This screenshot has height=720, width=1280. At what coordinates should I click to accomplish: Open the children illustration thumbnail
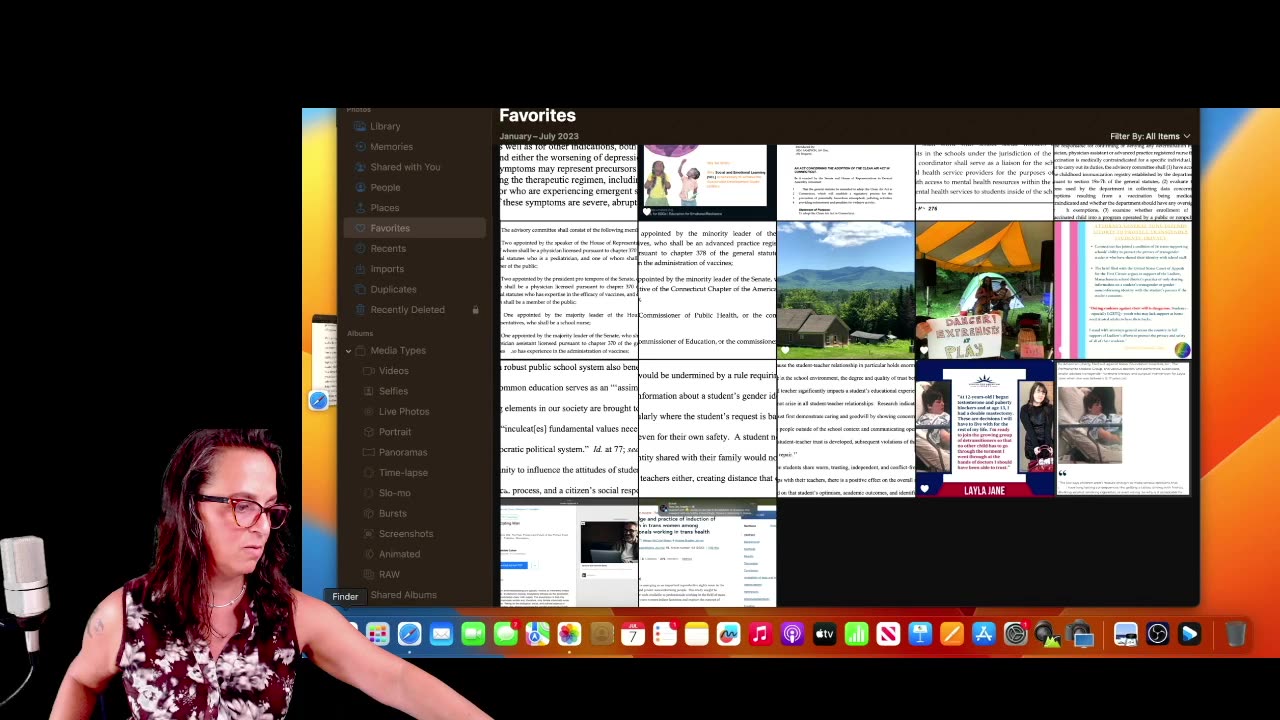tap(707, 182)
